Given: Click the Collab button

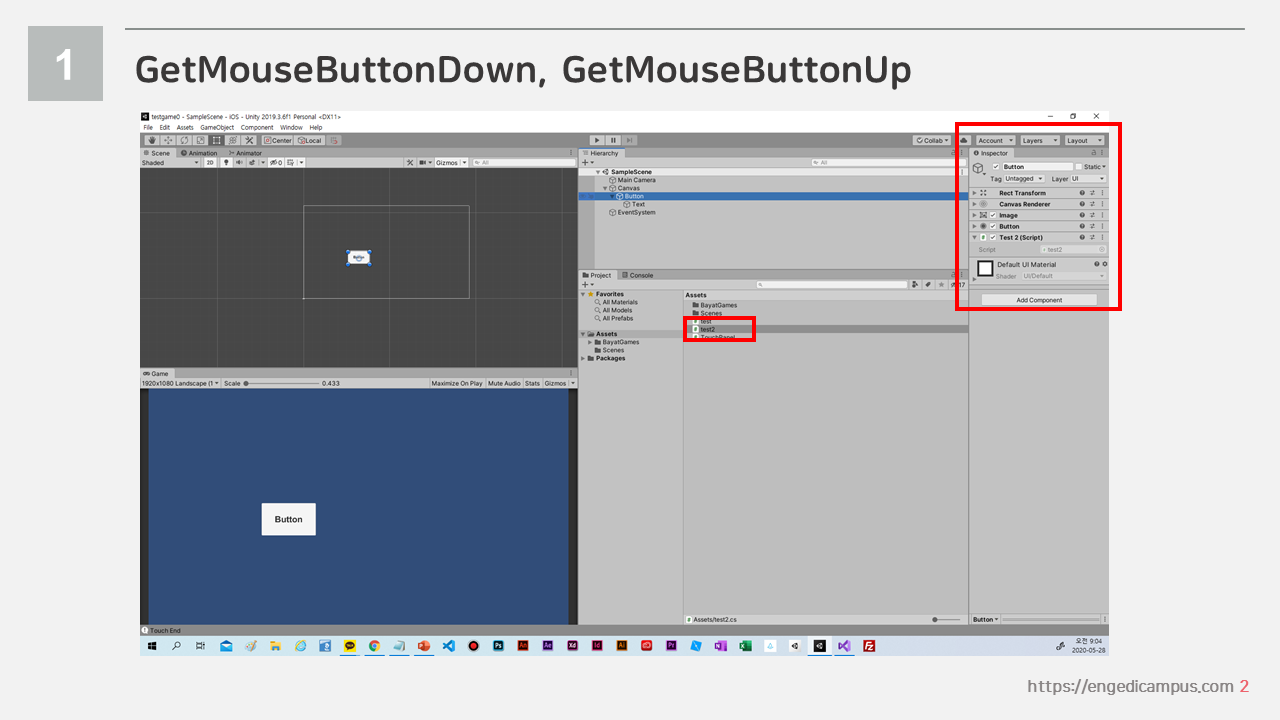Looking at the screenshot, I should pyautogui.click(x=932, y=140).
